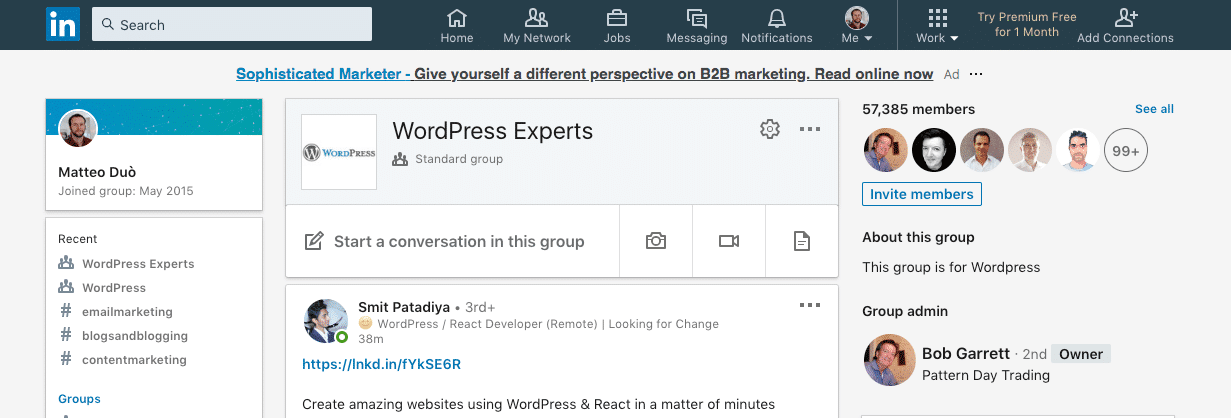Open the lnkd.in link in post

381,364
